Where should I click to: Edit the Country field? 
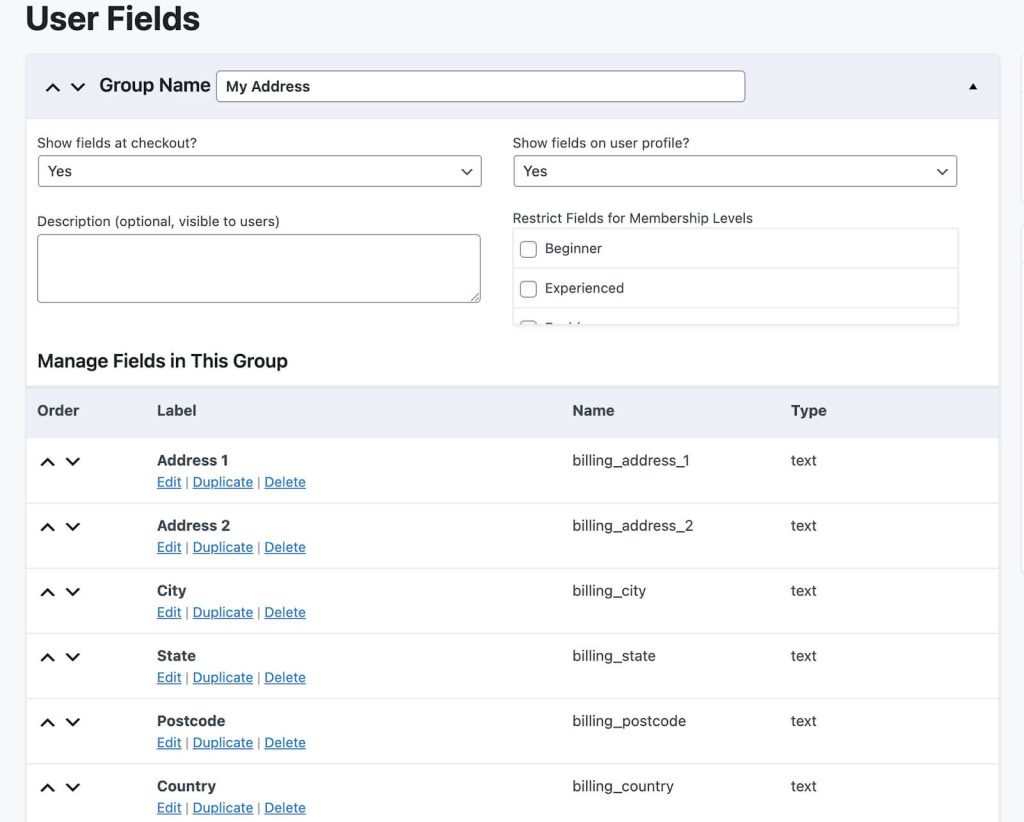click(x=168, y=807)
